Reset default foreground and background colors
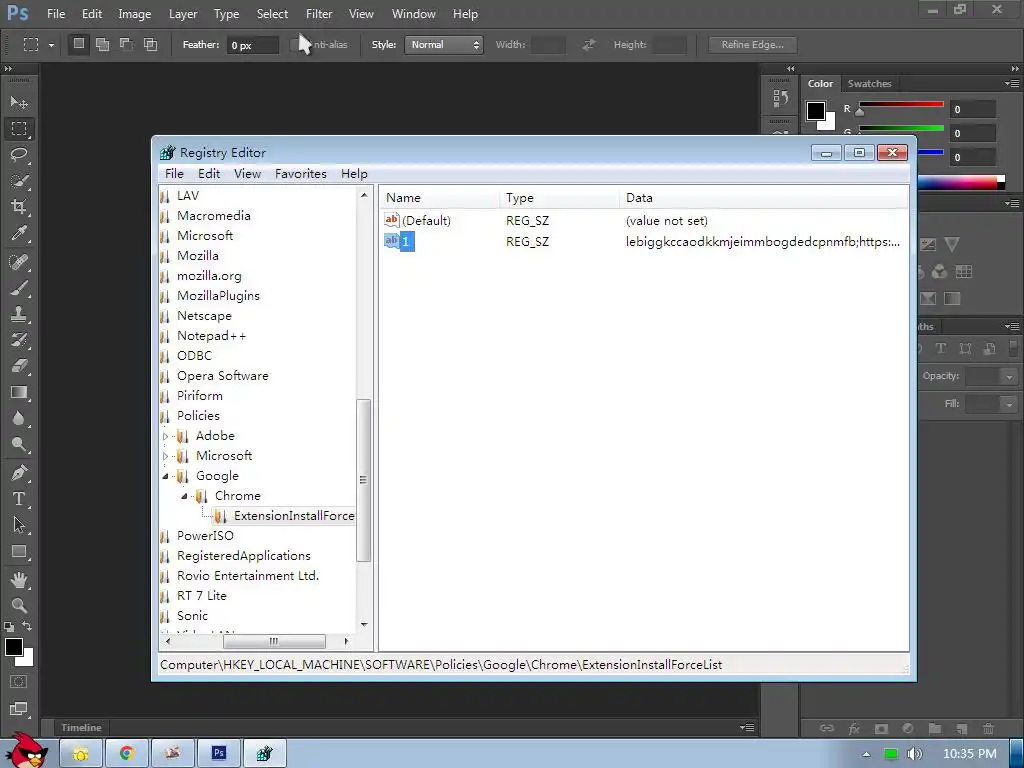The height and width of the screenshot is (768, 1024). pyautogui.click(x=9, y=626)
